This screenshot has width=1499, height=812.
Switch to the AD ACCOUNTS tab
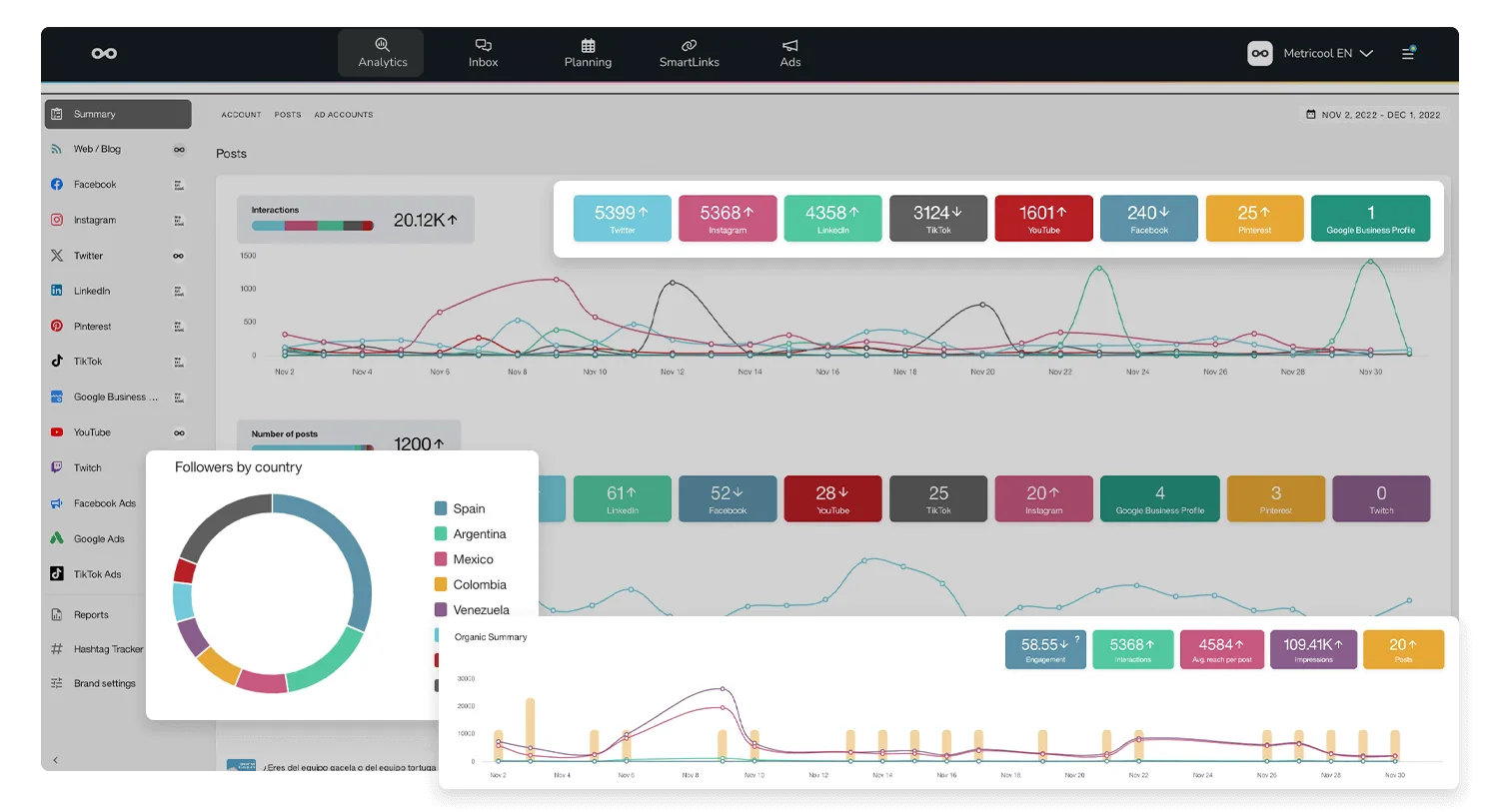coord(344,115)
